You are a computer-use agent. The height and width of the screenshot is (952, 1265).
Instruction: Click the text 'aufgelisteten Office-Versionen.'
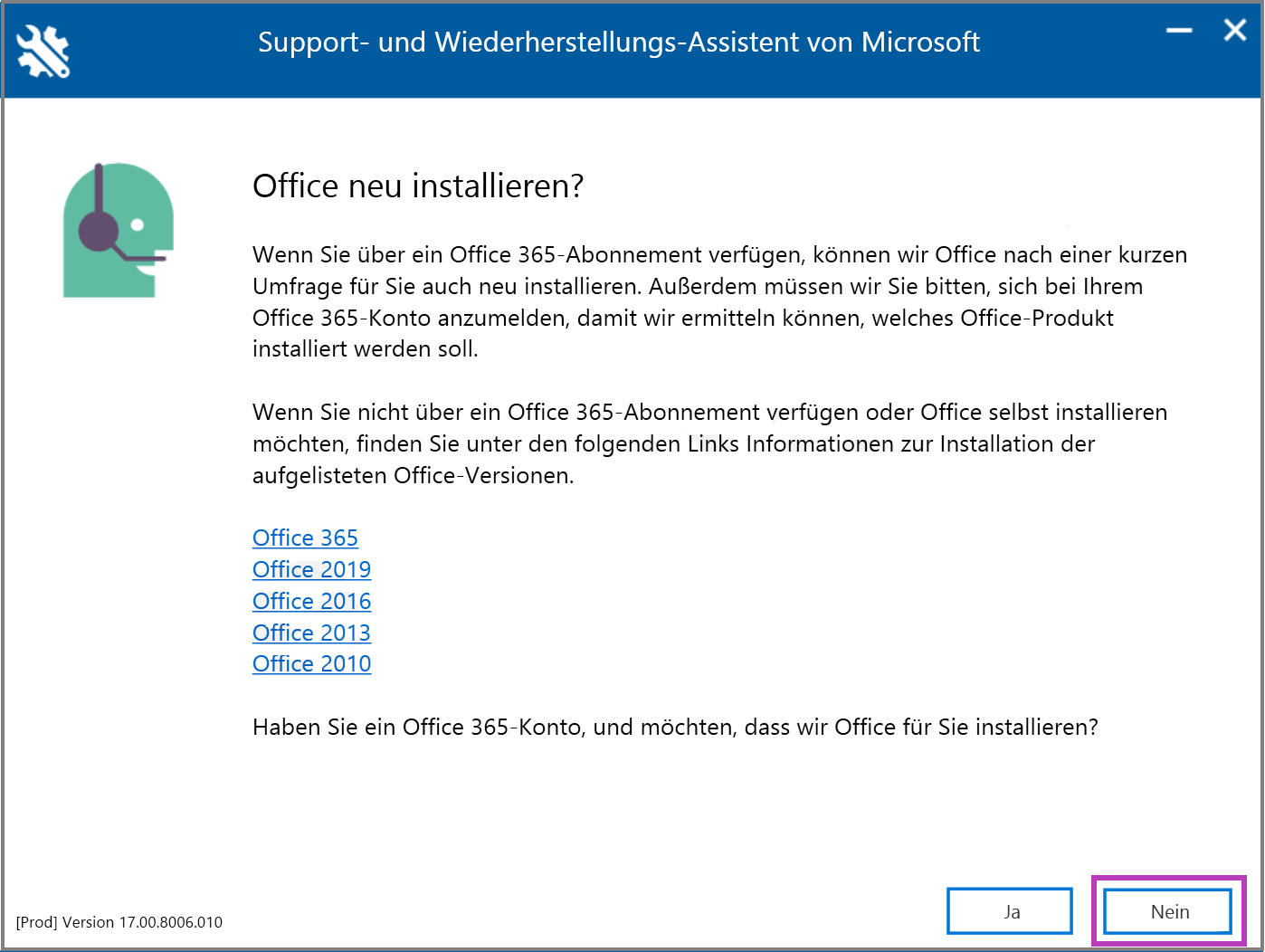413,476
